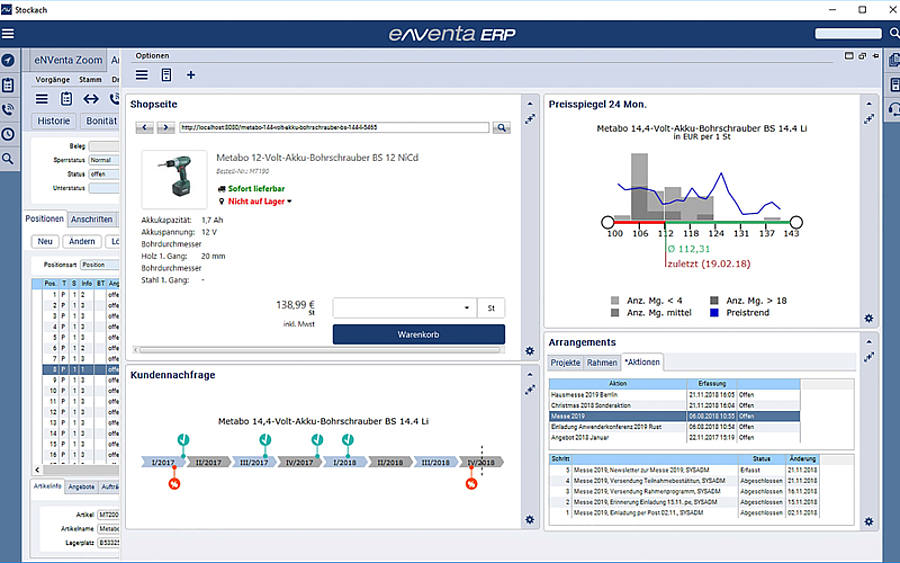
Task: Open Shopseite panel settings gear
Action: [530, 351]
